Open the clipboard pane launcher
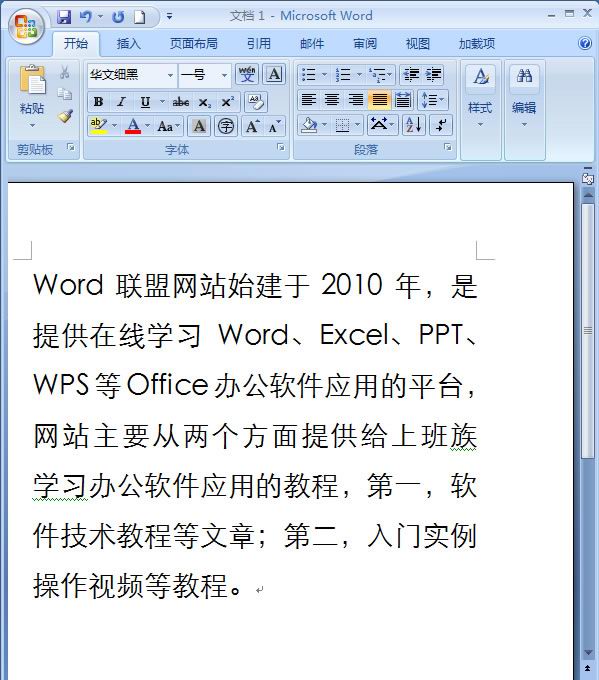This screenshot has width=599, height=680. (71, 147)
